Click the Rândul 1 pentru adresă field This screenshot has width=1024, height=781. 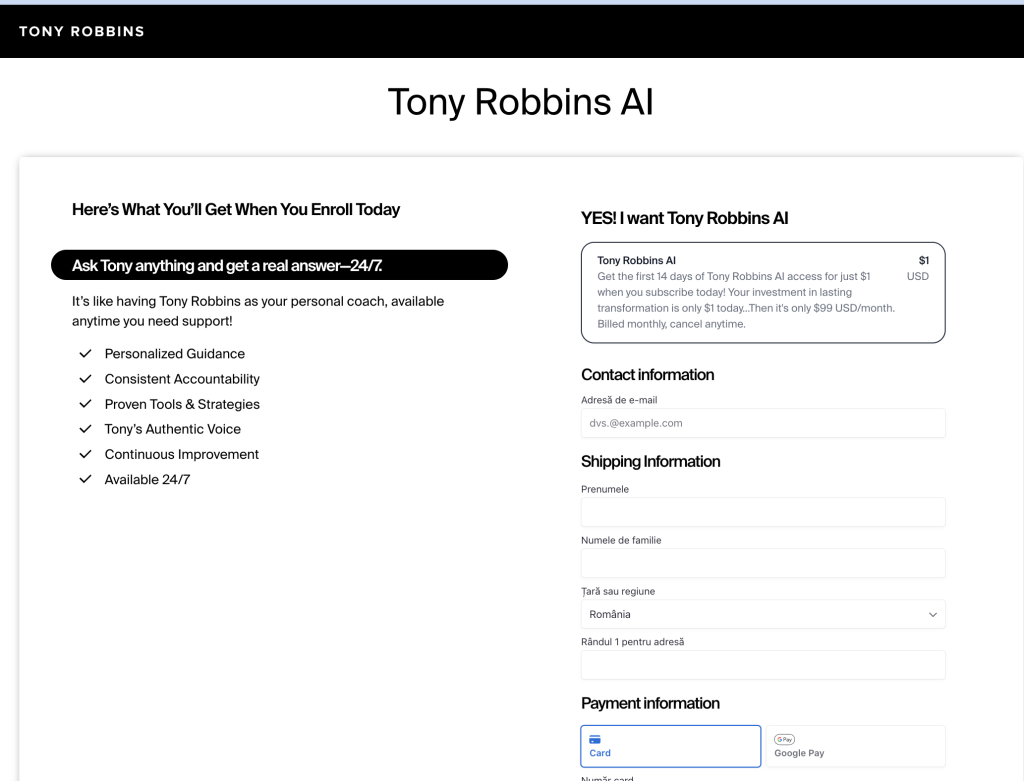coord(763,665)
